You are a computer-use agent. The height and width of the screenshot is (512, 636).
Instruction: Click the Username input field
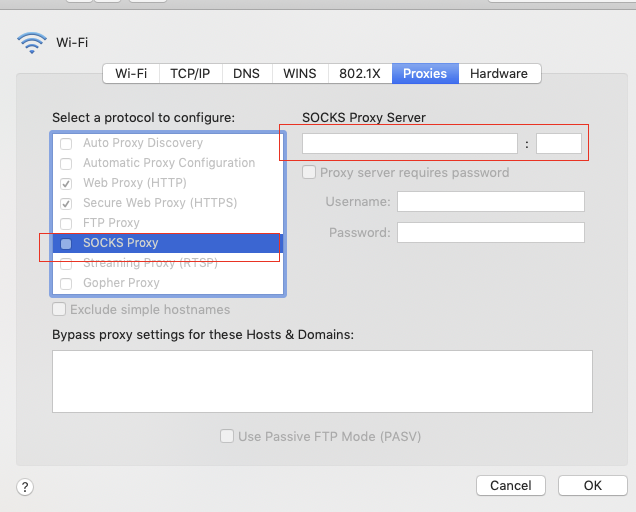point(491,202)
